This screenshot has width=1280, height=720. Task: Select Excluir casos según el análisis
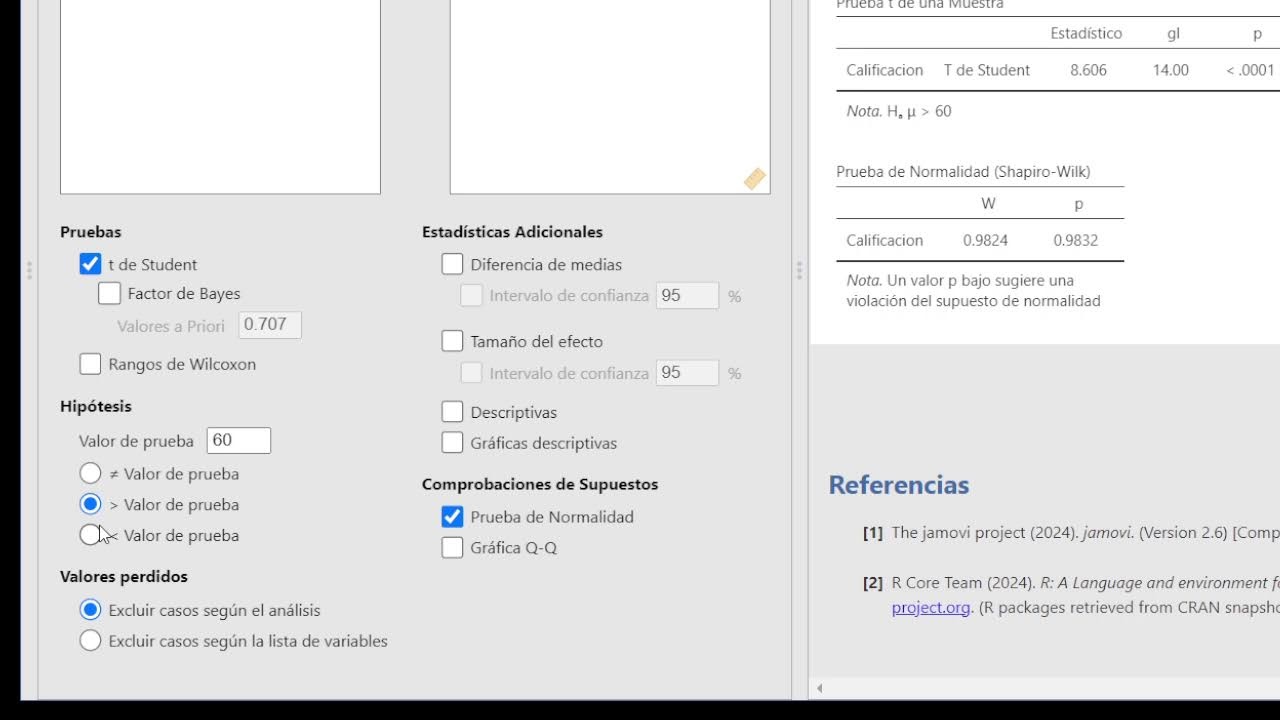click(90, 609)
